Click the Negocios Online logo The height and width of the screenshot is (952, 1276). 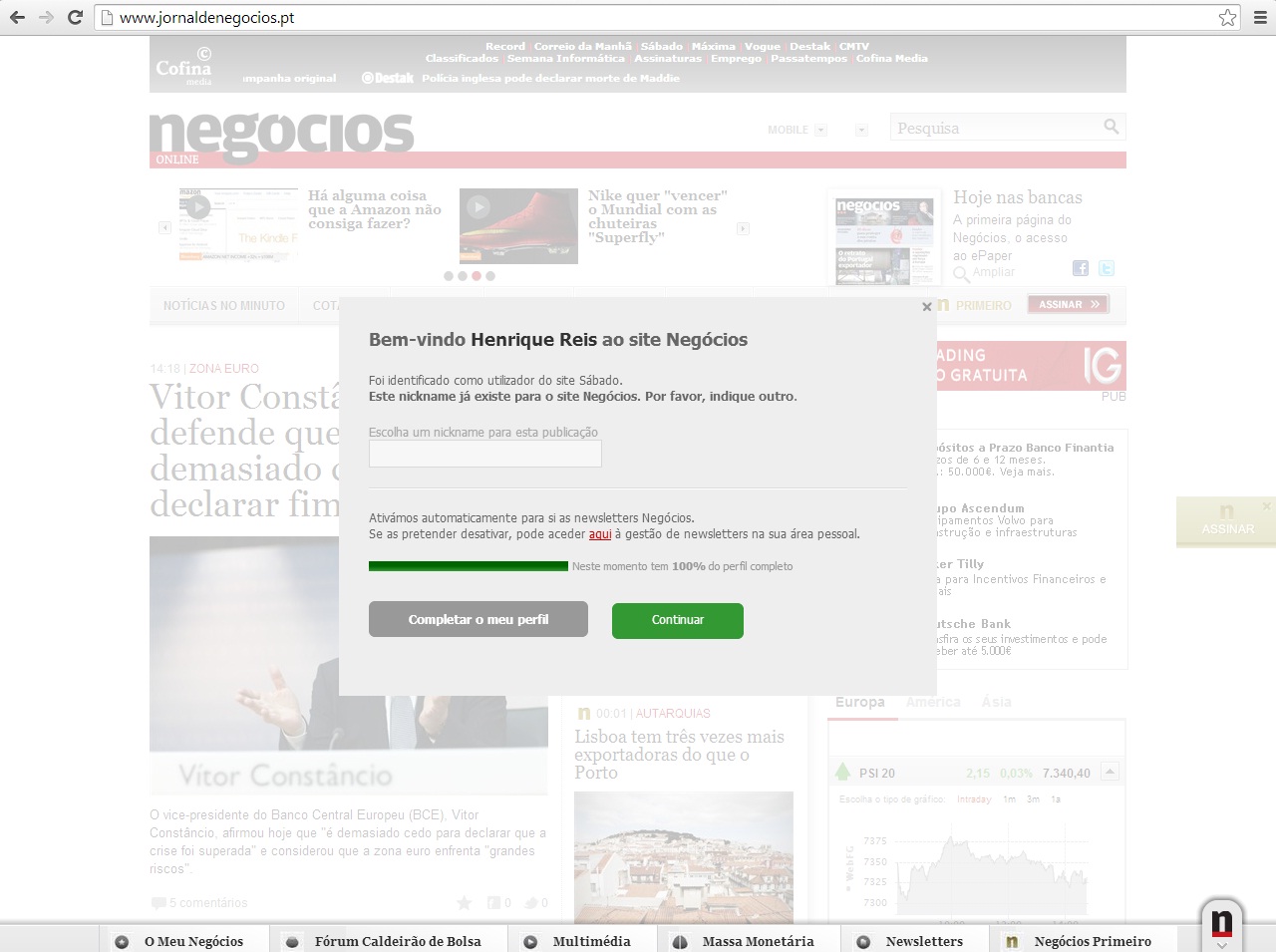281,138
